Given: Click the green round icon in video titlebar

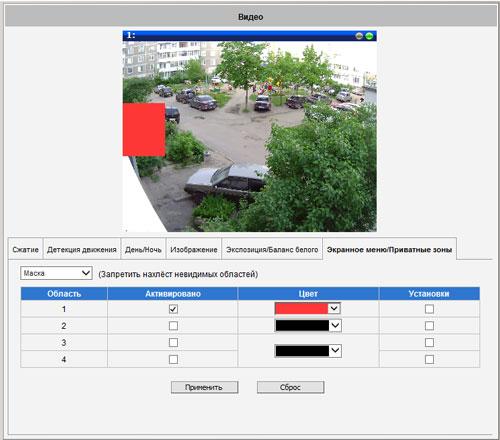Looking at the screenshot, I should [369, 36].
